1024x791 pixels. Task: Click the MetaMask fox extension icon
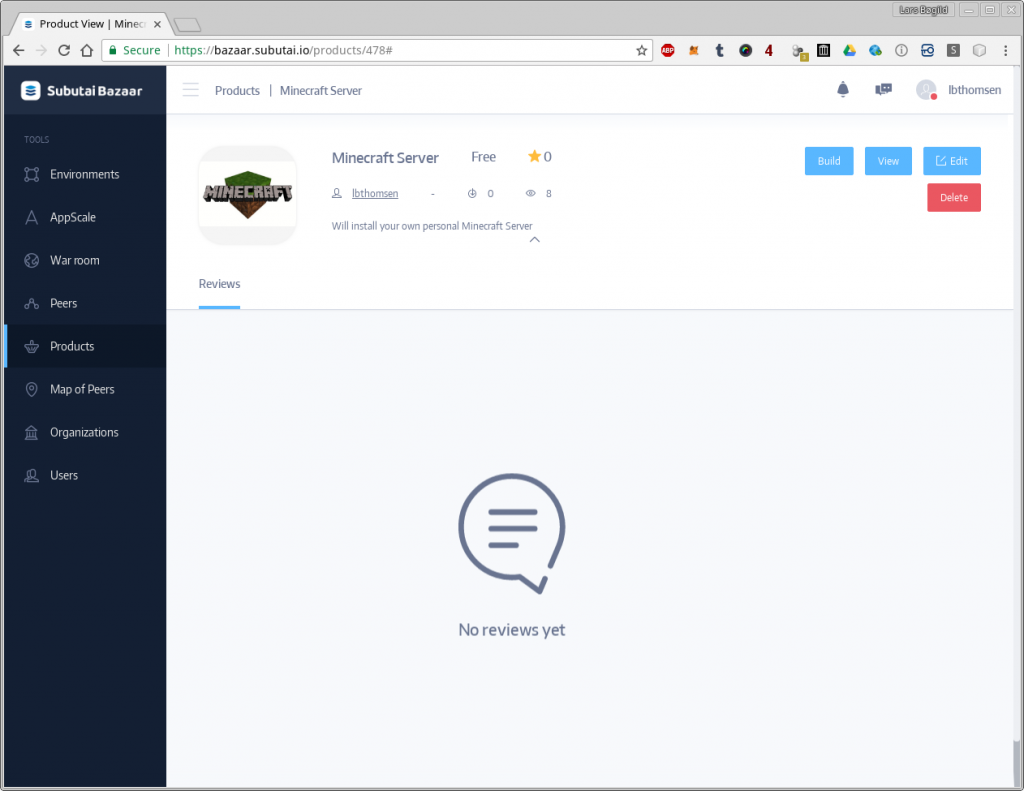[x=694, y=50]
